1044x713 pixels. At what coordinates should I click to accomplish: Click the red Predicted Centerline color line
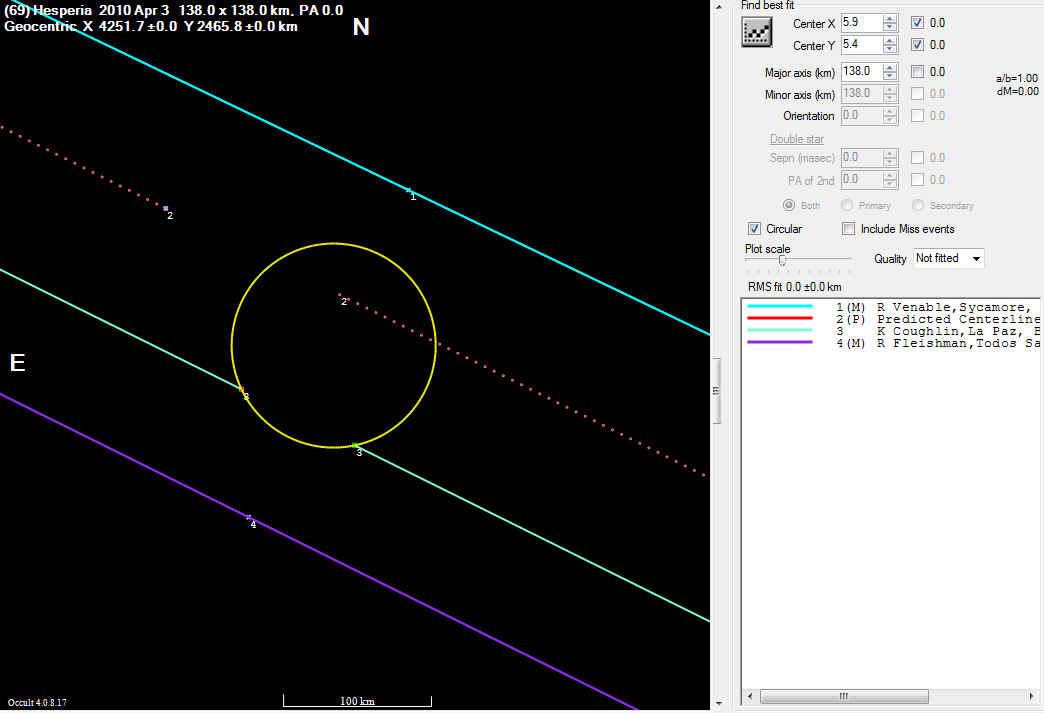[780, 318]
